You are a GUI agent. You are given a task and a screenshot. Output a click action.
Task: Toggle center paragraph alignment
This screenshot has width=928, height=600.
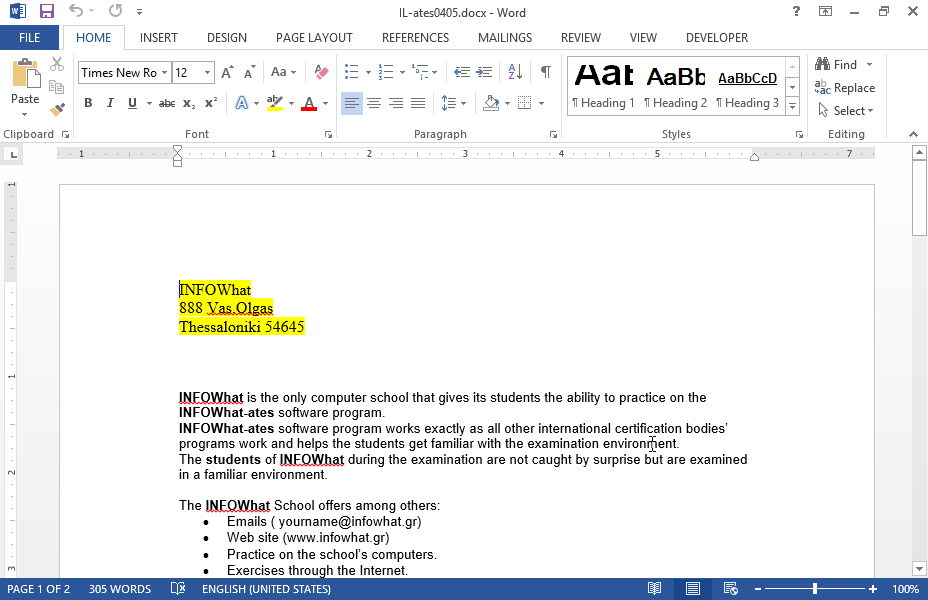coord(374,102)
